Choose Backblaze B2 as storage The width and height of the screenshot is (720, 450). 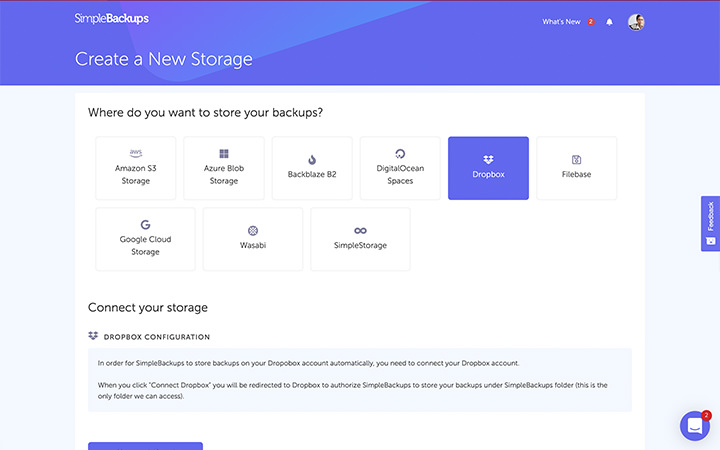coord(312,168)
